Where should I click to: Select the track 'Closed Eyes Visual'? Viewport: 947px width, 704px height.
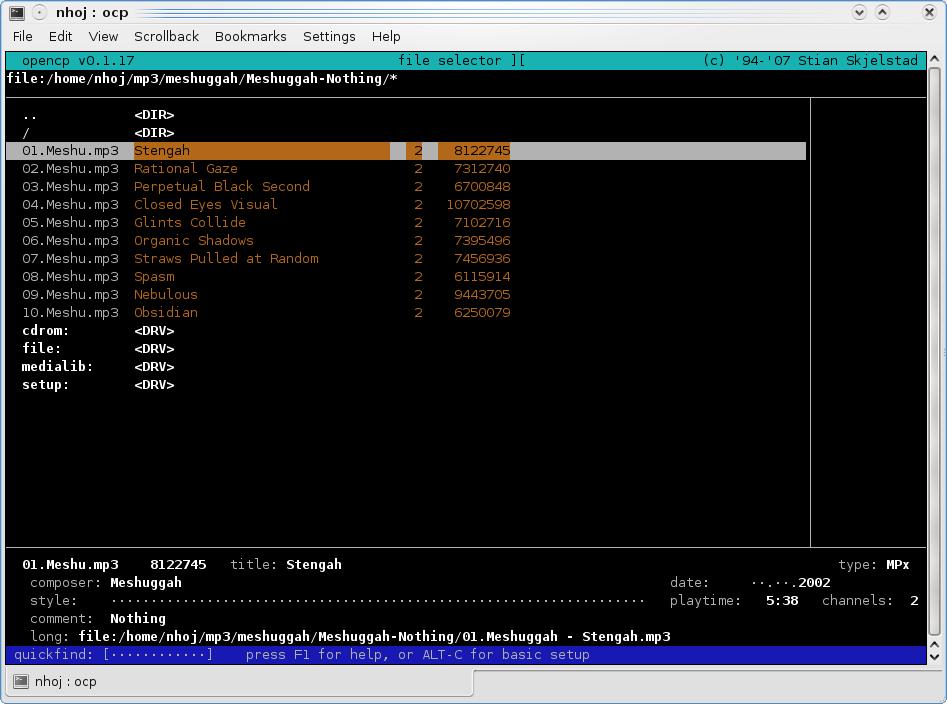pos(205,205)
